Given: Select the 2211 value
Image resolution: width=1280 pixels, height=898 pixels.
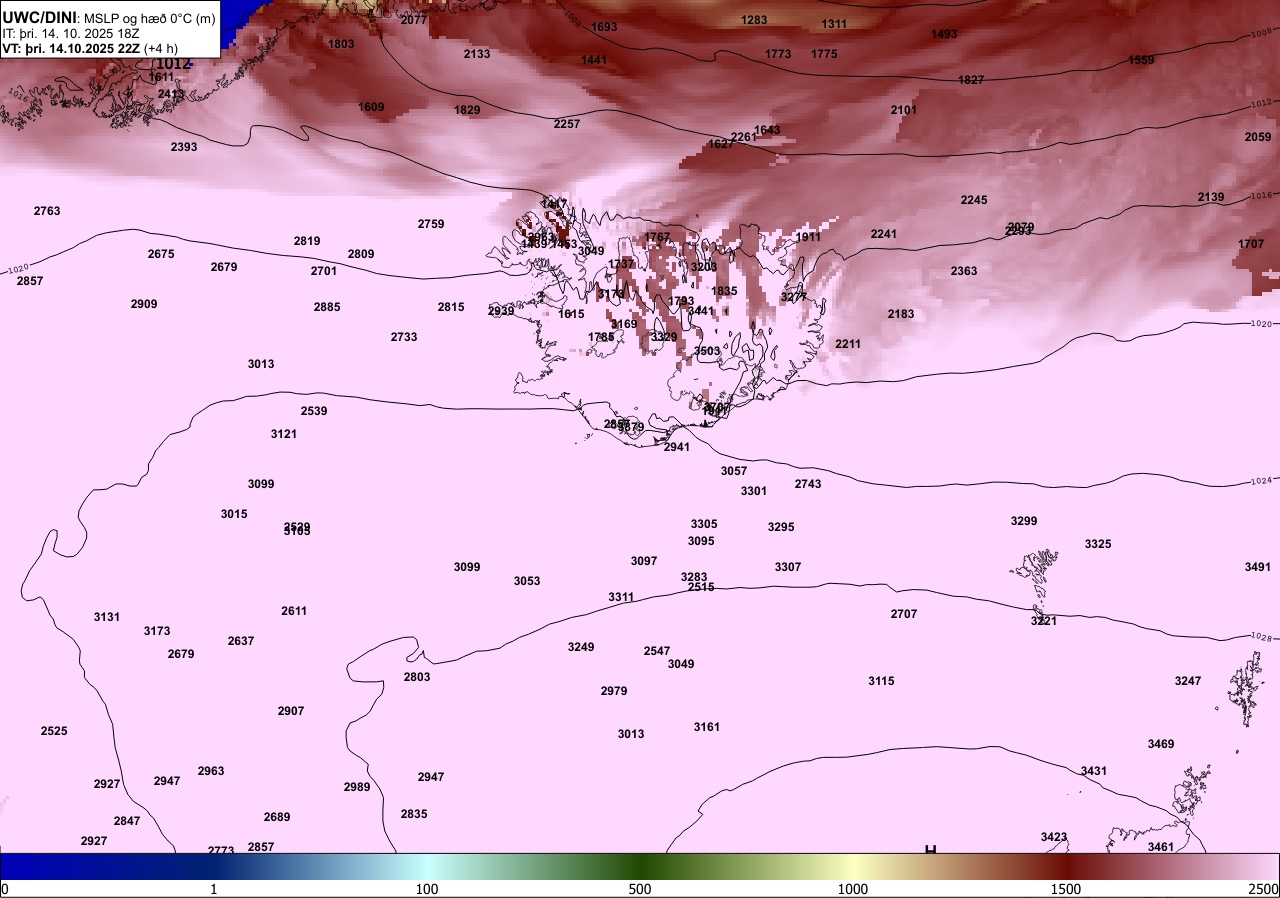Looking at the screenshot, I should click(848, 344).
